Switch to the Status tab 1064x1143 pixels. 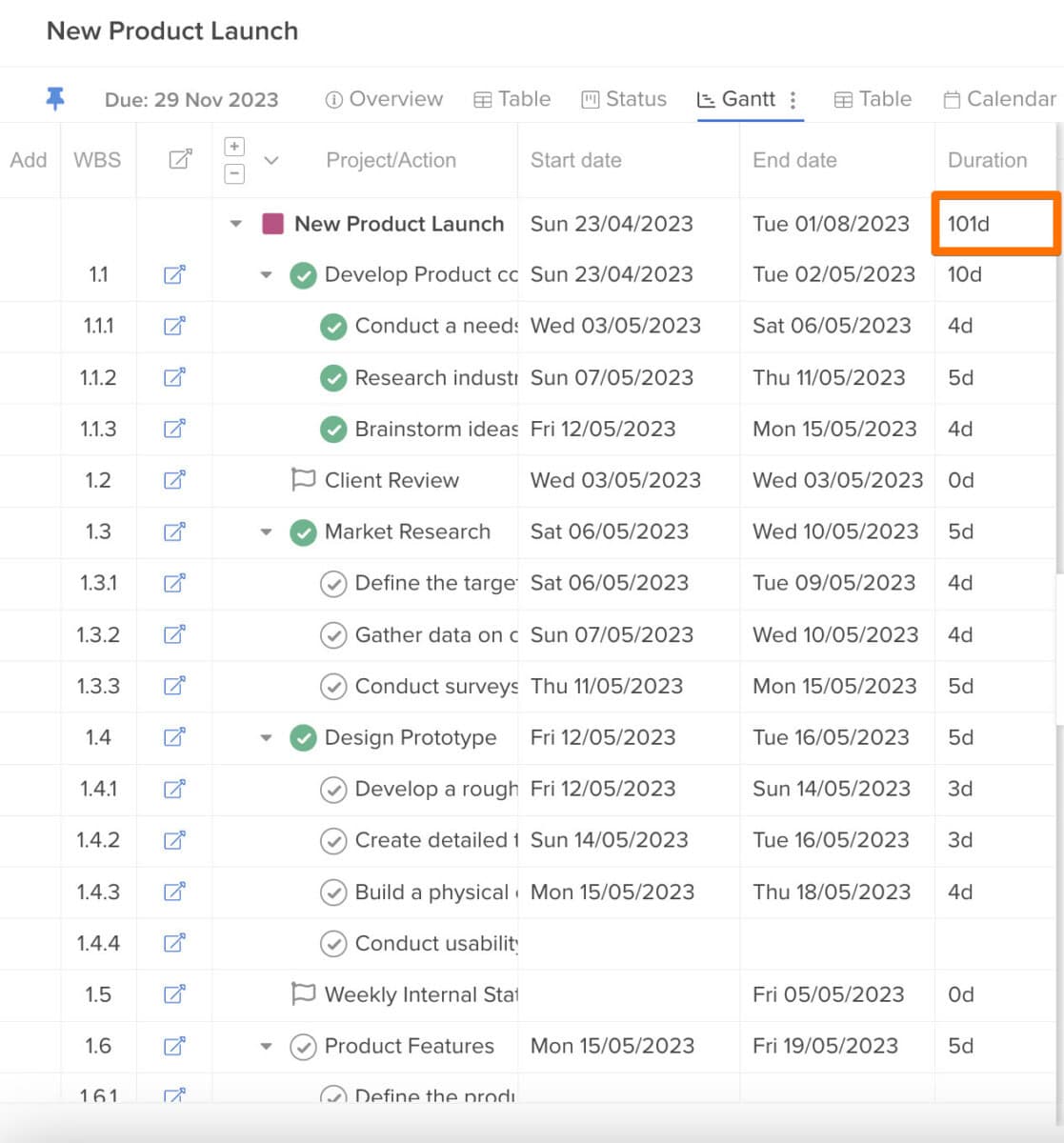[624, 99]
